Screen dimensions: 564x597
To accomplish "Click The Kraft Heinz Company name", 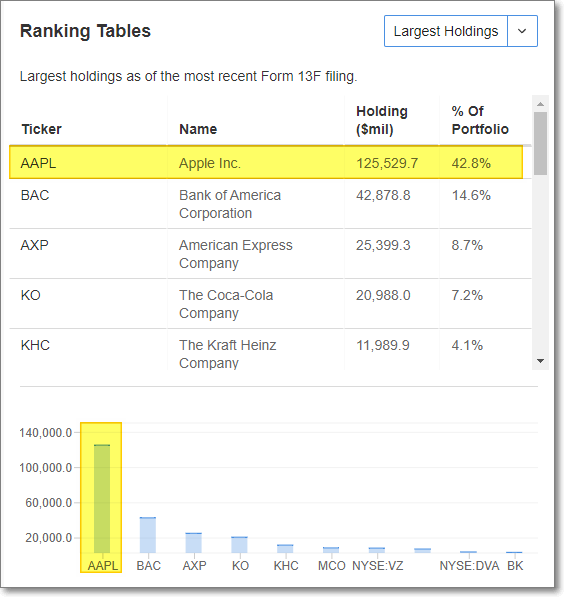I will [228, 354].
